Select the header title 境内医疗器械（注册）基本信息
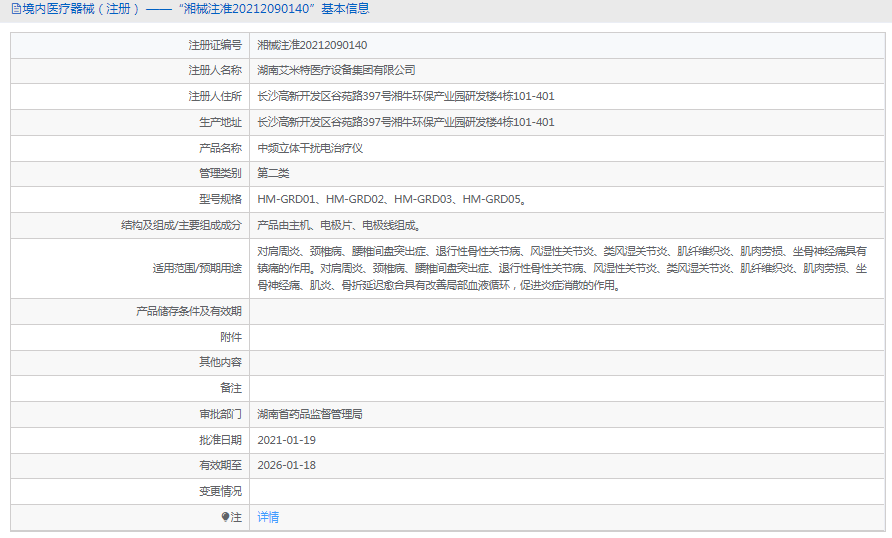 (x=191, y=9)
